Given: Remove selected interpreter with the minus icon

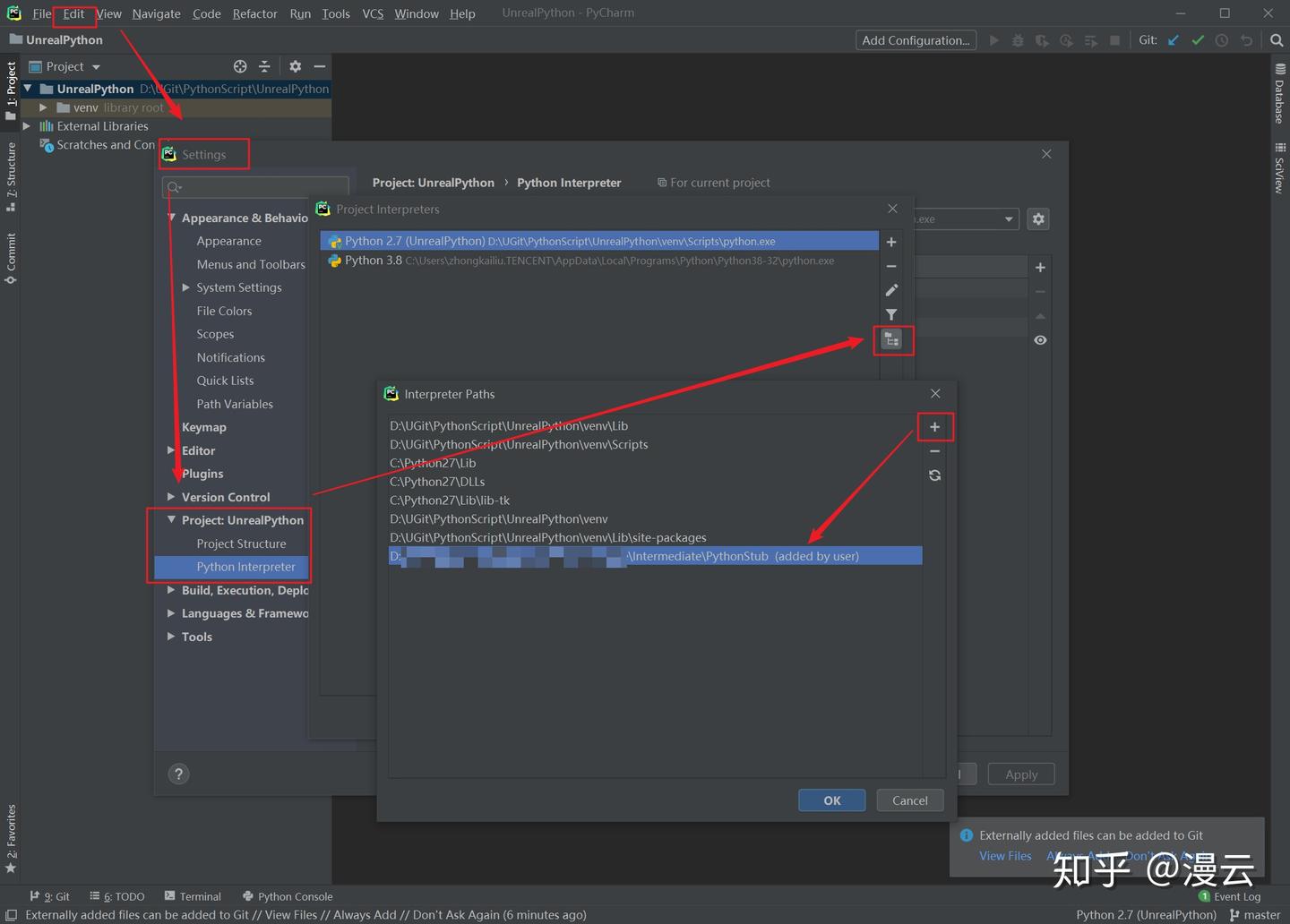Looking at the screenshot, I should pyautogui.click(x=891, y=266).
